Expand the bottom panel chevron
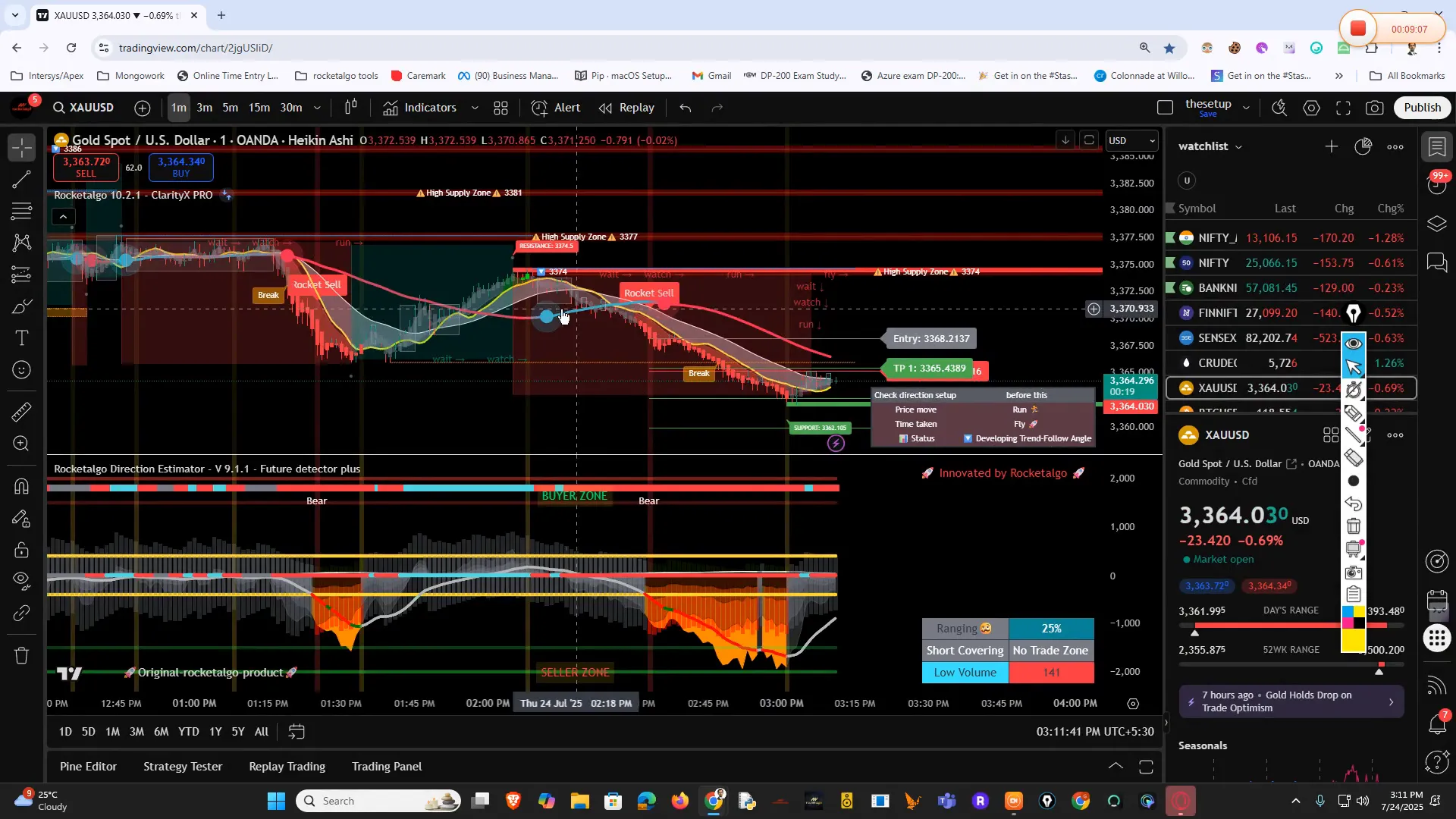The width and height of the screenshot is (1456, 819). click(1116, 767)
